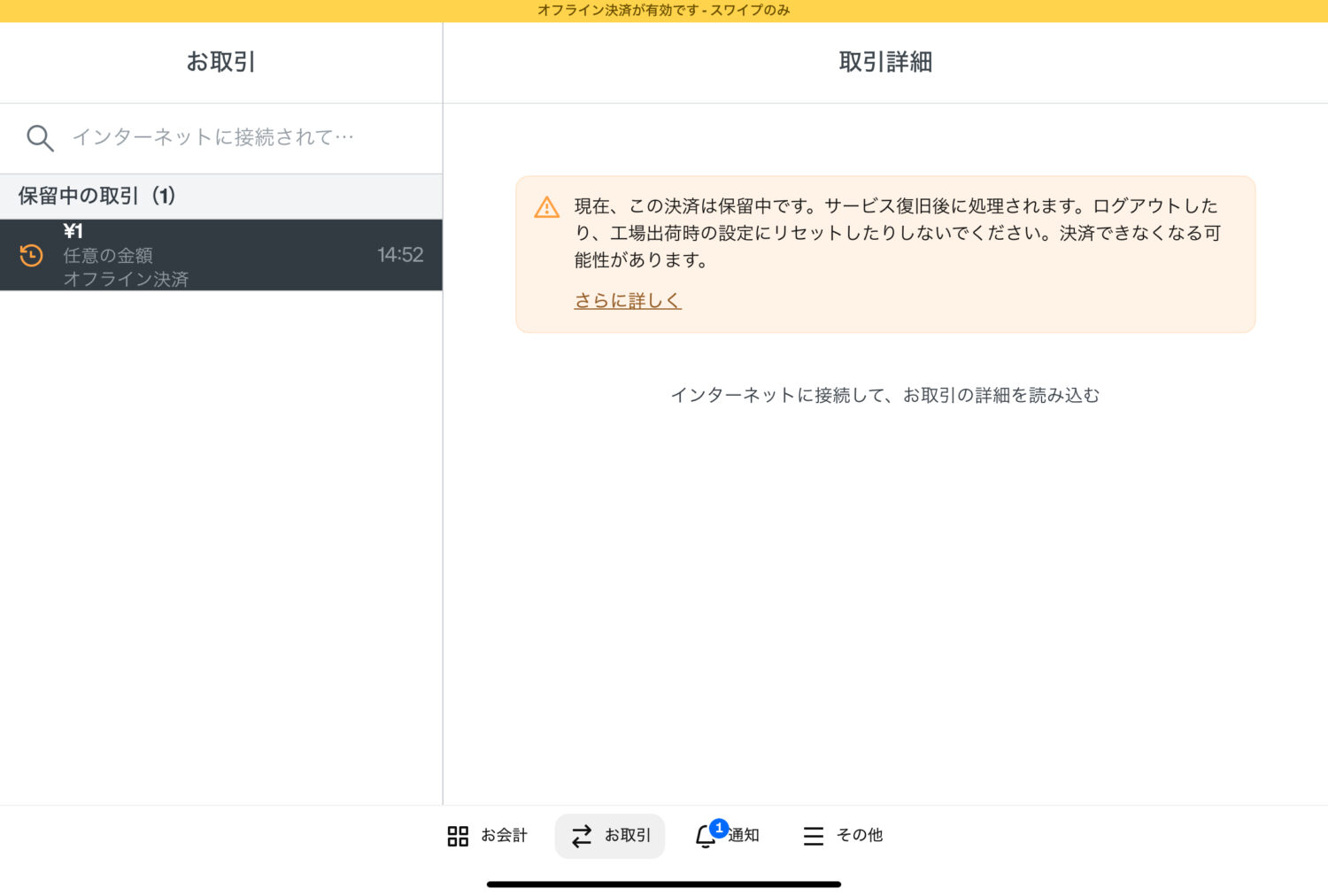The height and width of the screenshot is (896, 1328).
Task: Click the search magnifier icon
Action: click(x=40, y=138)
